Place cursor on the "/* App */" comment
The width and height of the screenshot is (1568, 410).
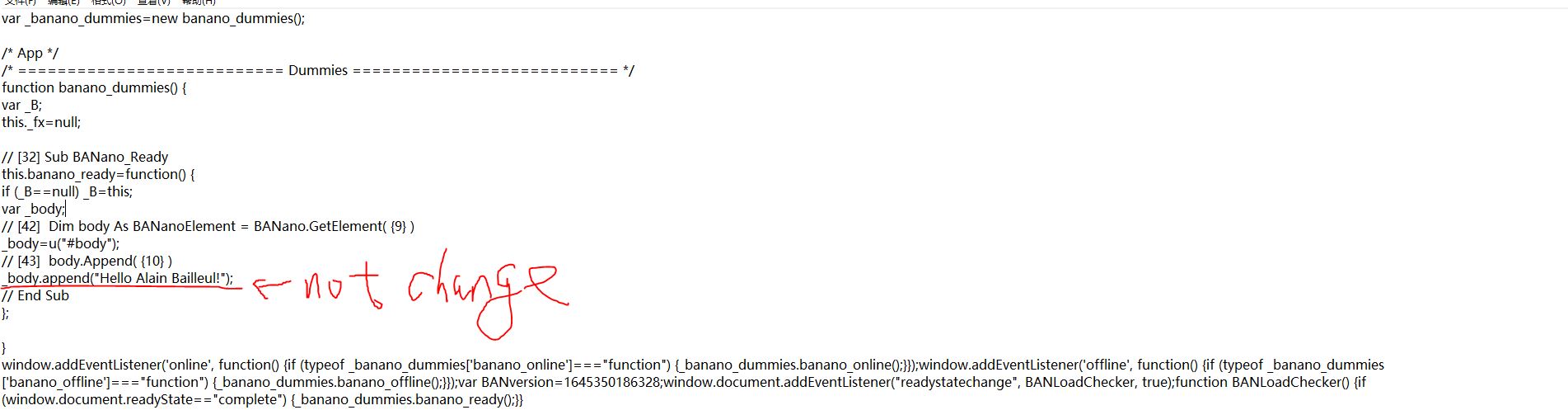30,53
